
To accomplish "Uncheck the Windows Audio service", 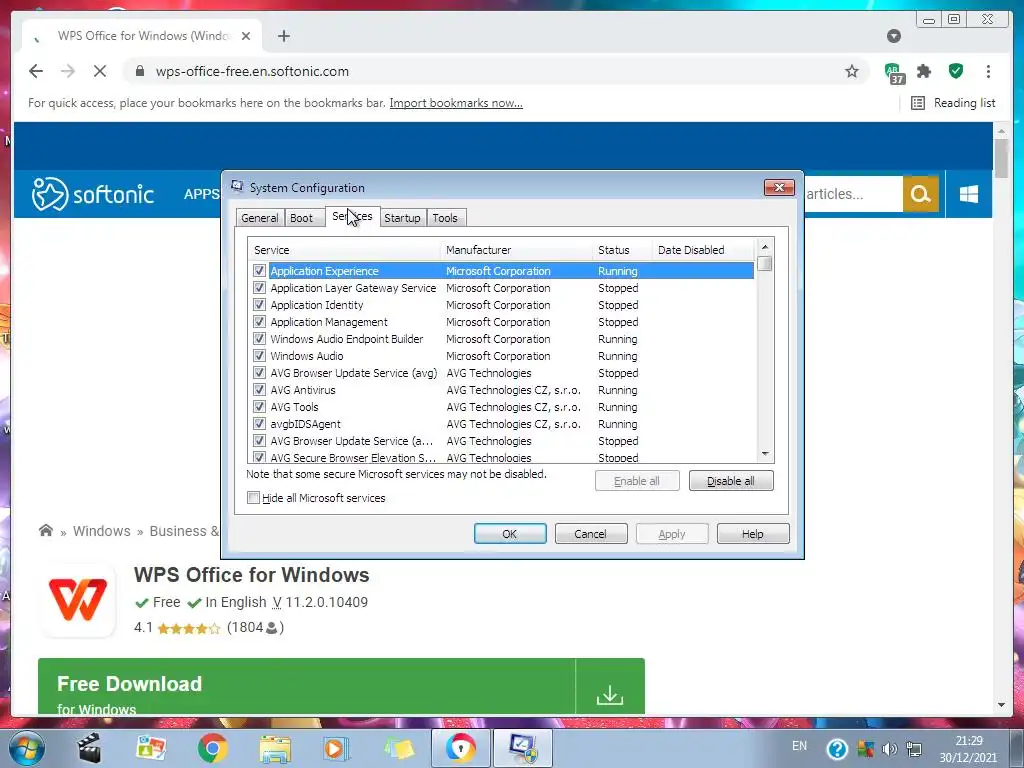I will pyautogui.click(x=259, y=355).
